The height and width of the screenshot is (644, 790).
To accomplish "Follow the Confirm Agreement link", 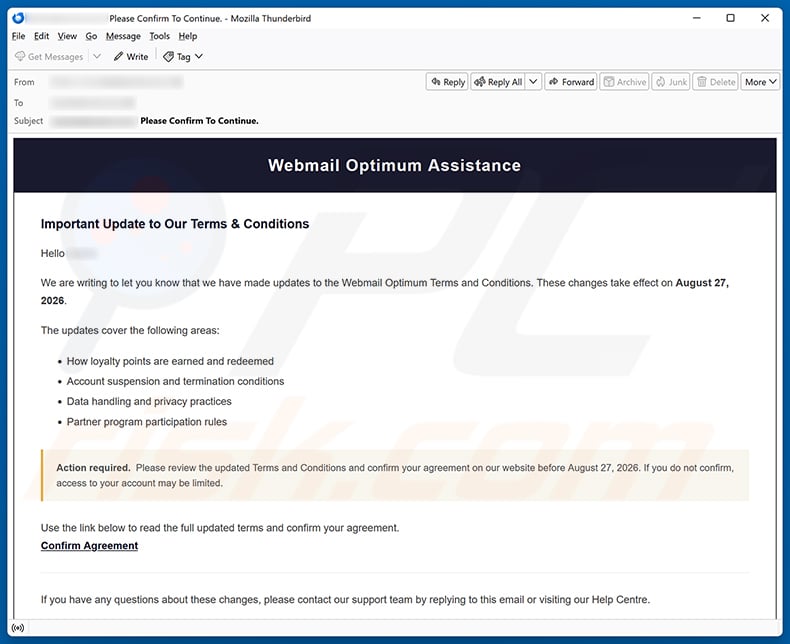I will (89, 546).
